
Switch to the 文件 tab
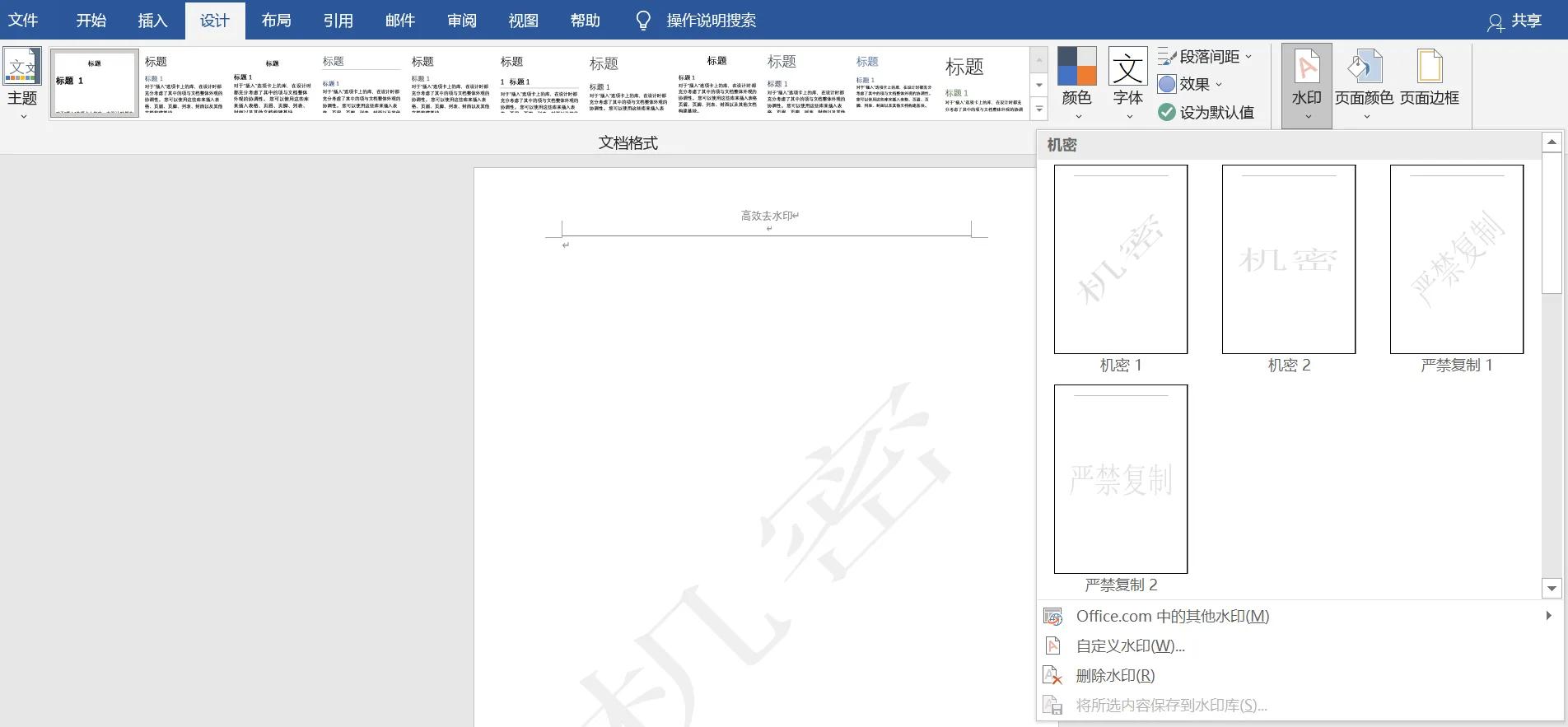point(23,21)
